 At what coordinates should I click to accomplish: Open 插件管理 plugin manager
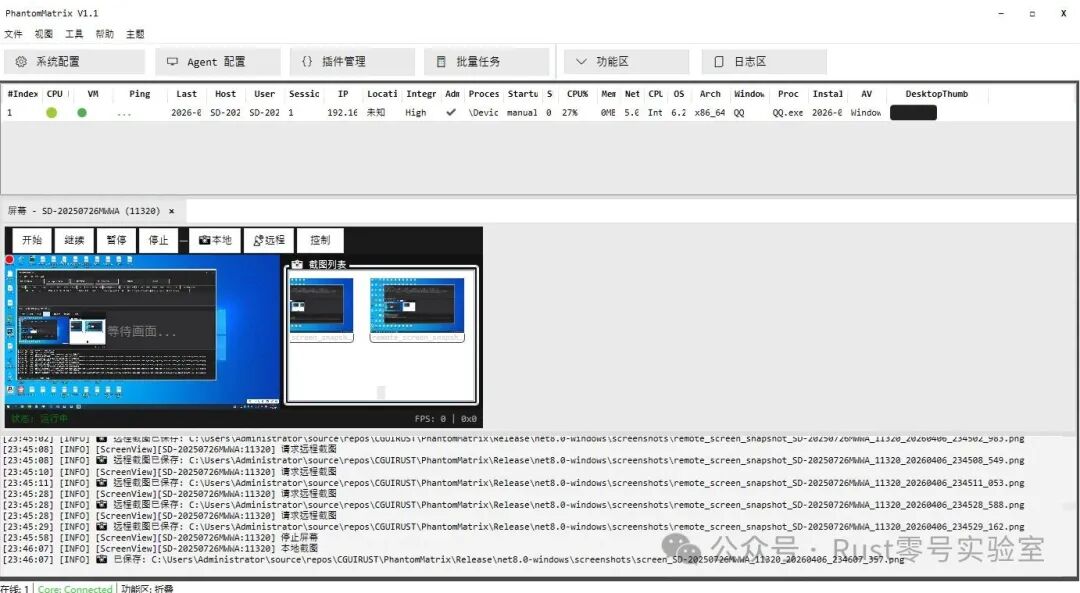(352, 61)
